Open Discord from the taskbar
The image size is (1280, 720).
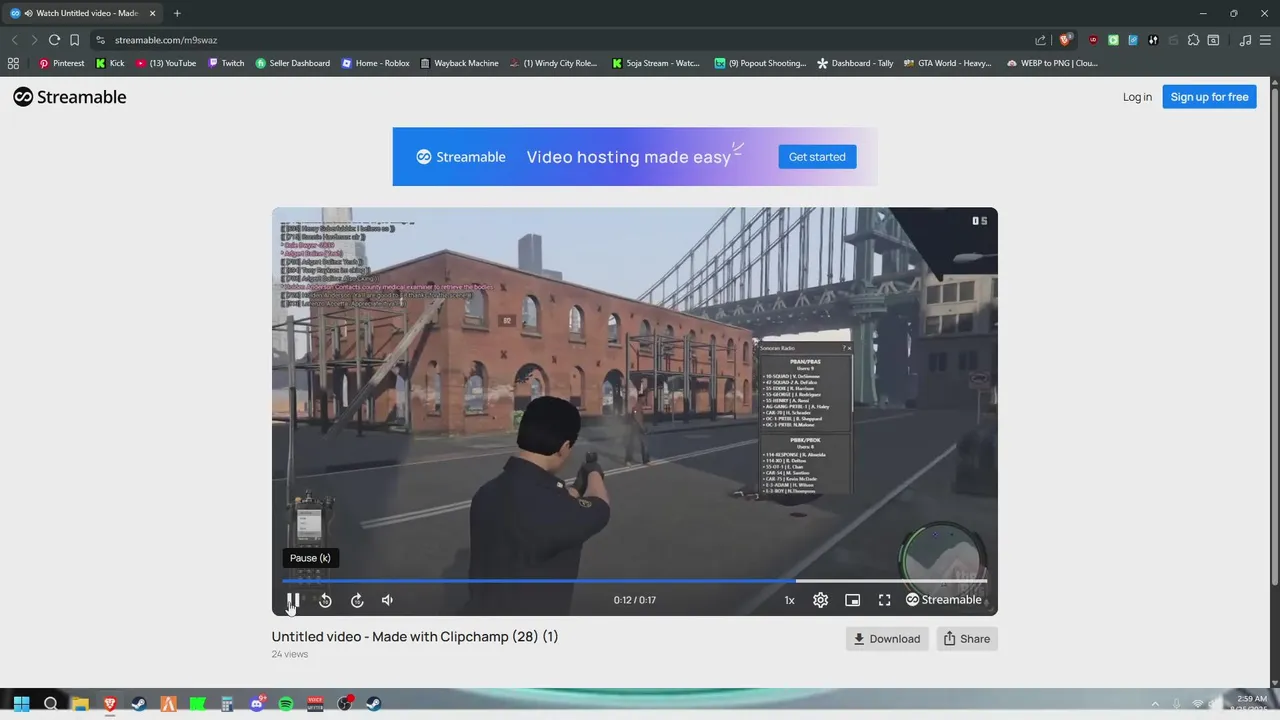tap(257, 704)
